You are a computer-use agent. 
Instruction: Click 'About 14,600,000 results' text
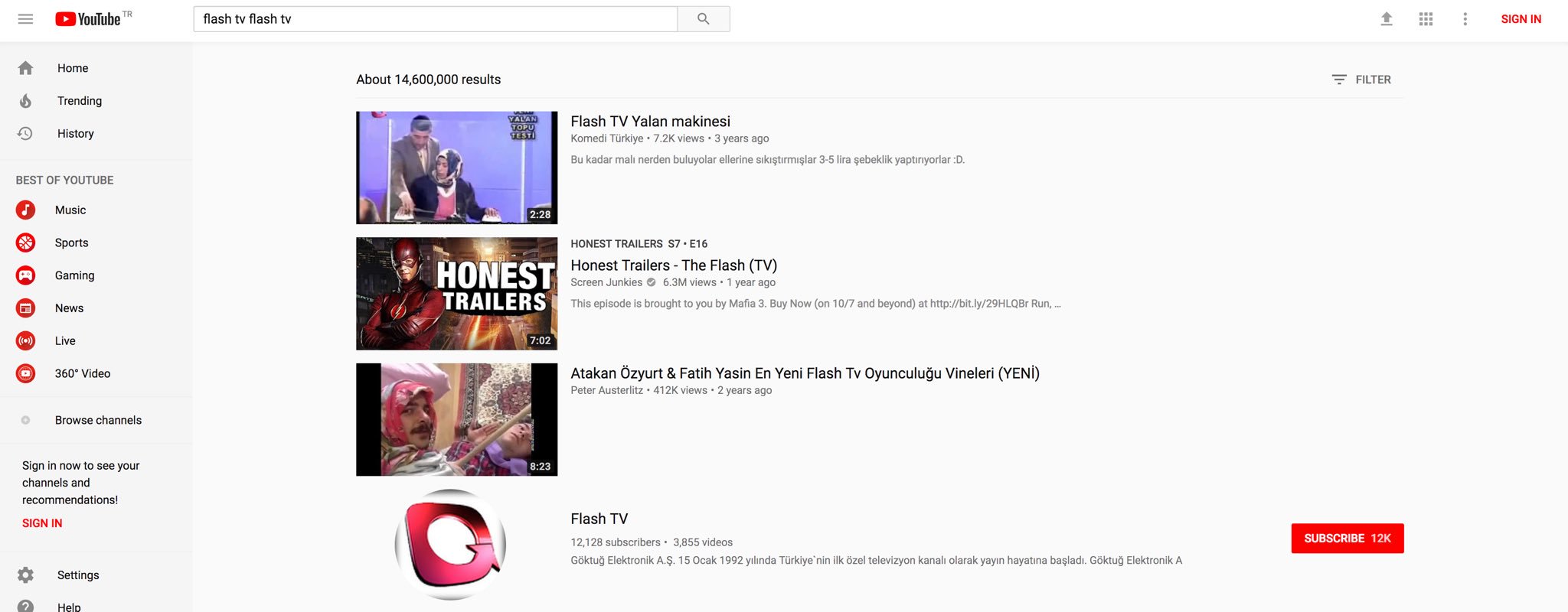coord(429,80)
